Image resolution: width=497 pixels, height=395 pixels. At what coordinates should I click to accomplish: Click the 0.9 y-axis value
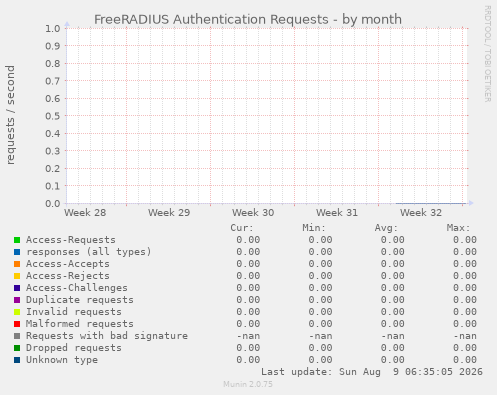[x=53, y=46]
